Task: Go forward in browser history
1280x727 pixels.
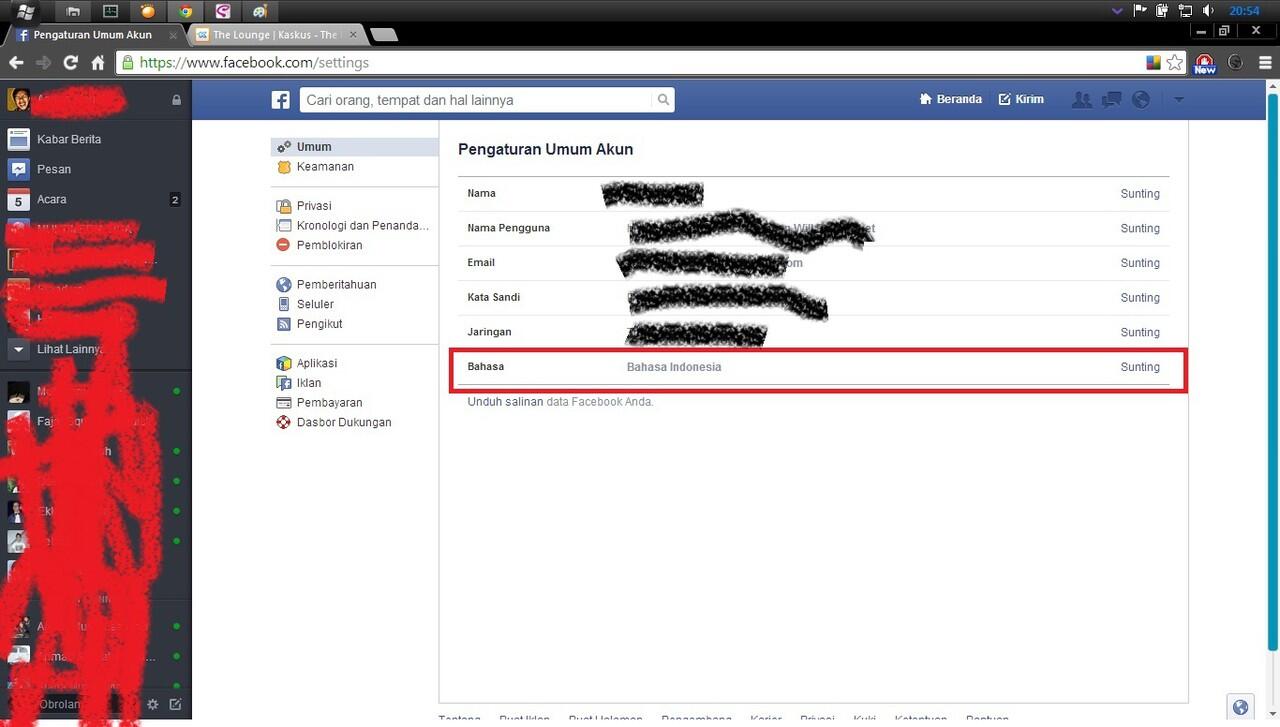Action: coord(44,62)
